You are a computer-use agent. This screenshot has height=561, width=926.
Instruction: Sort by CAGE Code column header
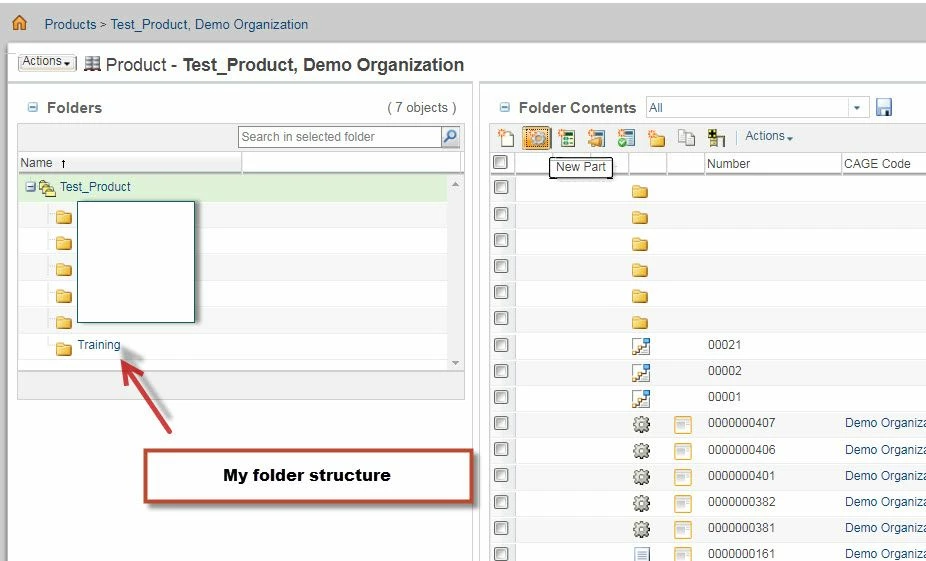tap(877, 164)
